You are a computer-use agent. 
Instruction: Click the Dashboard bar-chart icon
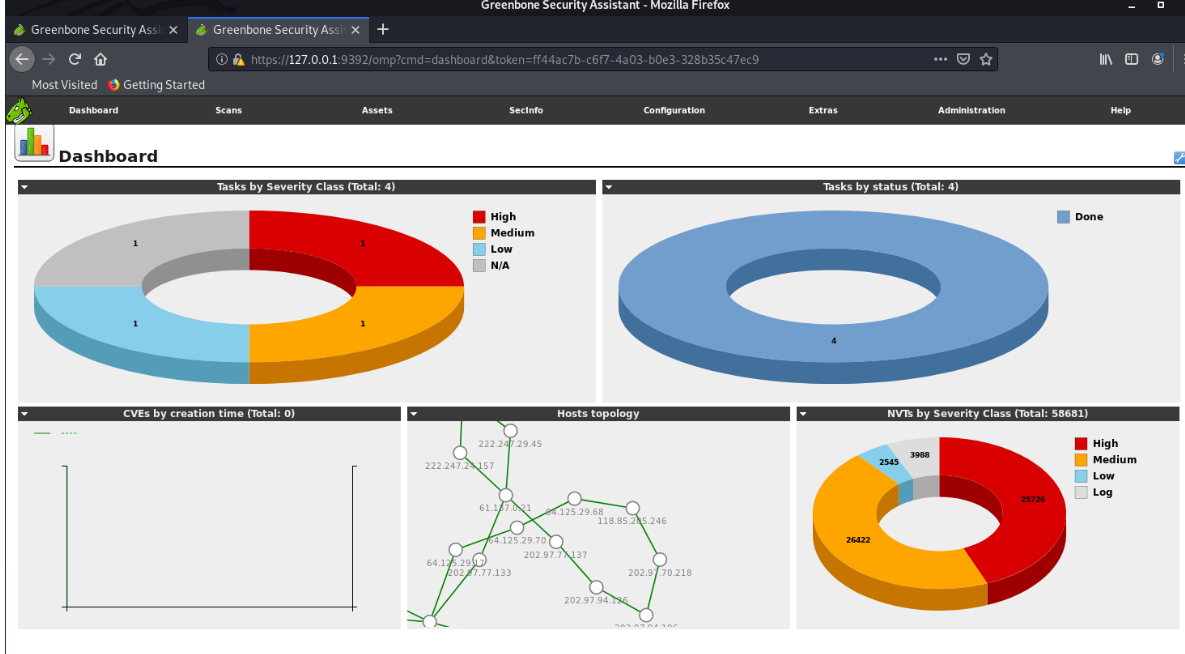pos(34,142)
